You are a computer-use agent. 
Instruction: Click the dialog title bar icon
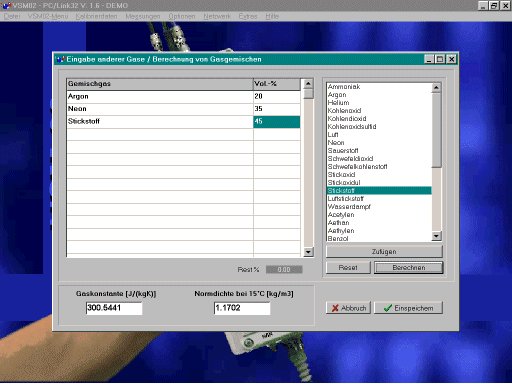click(x=60, y=59)
